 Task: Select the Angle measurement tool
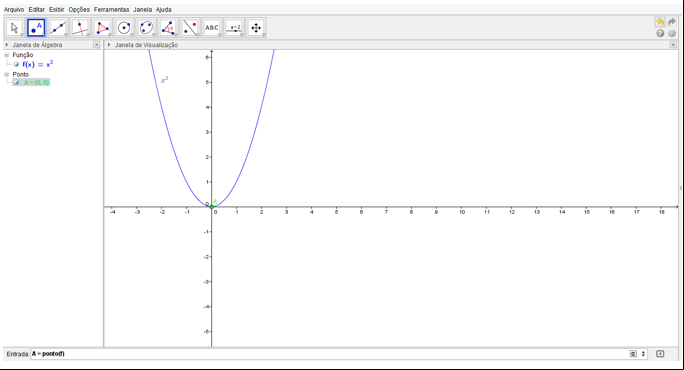pyautogui.click(x=168, y=28)
